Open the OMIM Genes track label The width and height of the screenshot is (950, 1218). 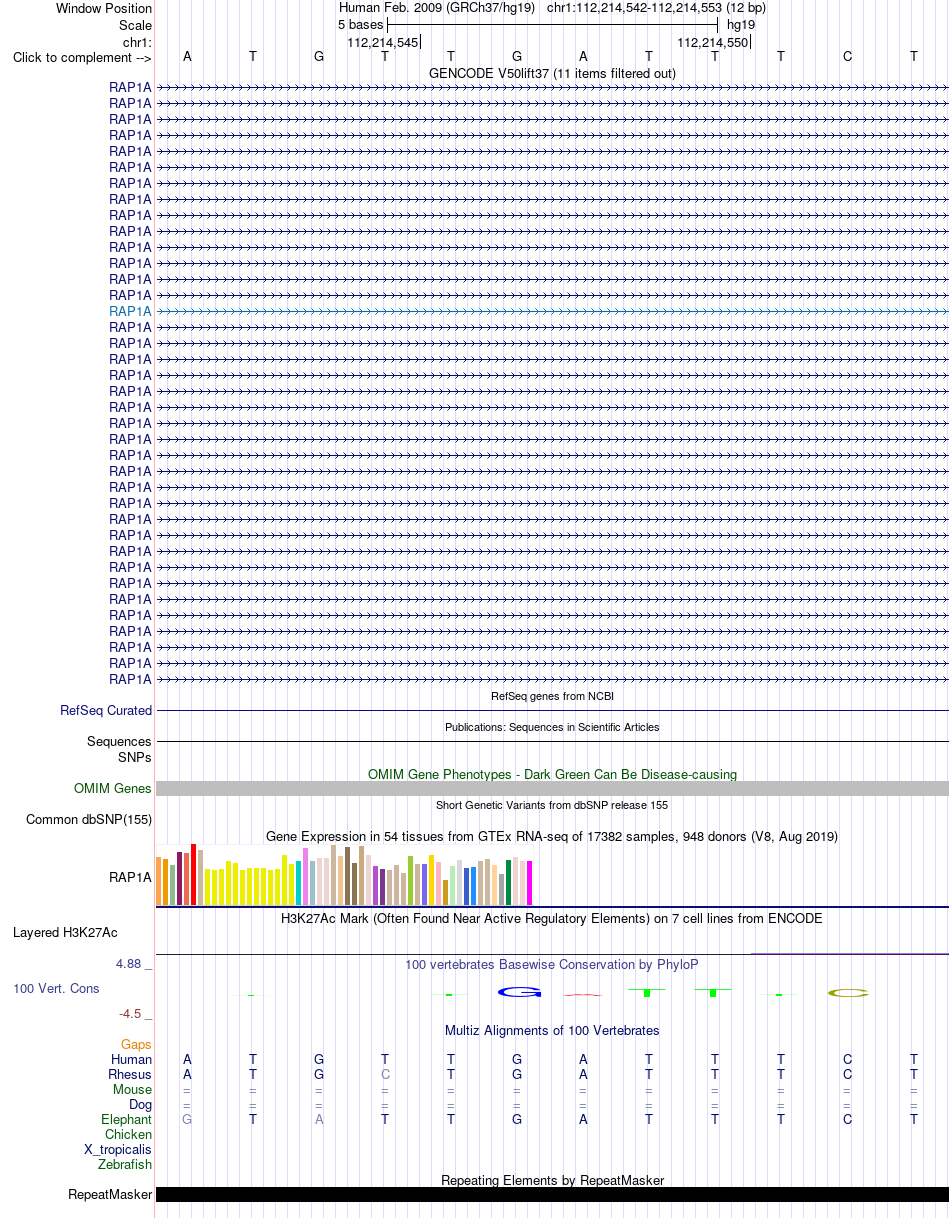(113, 789)
